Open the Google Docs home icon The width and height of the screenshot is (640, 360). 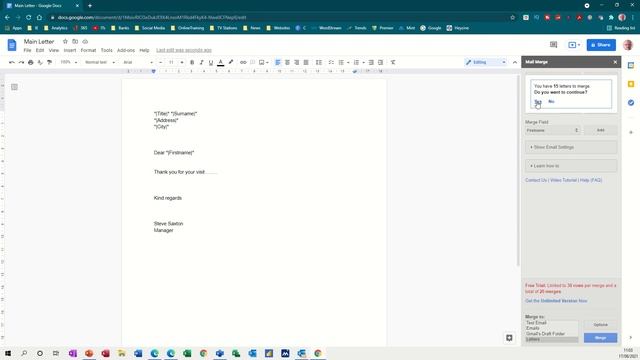coord(12,45)
